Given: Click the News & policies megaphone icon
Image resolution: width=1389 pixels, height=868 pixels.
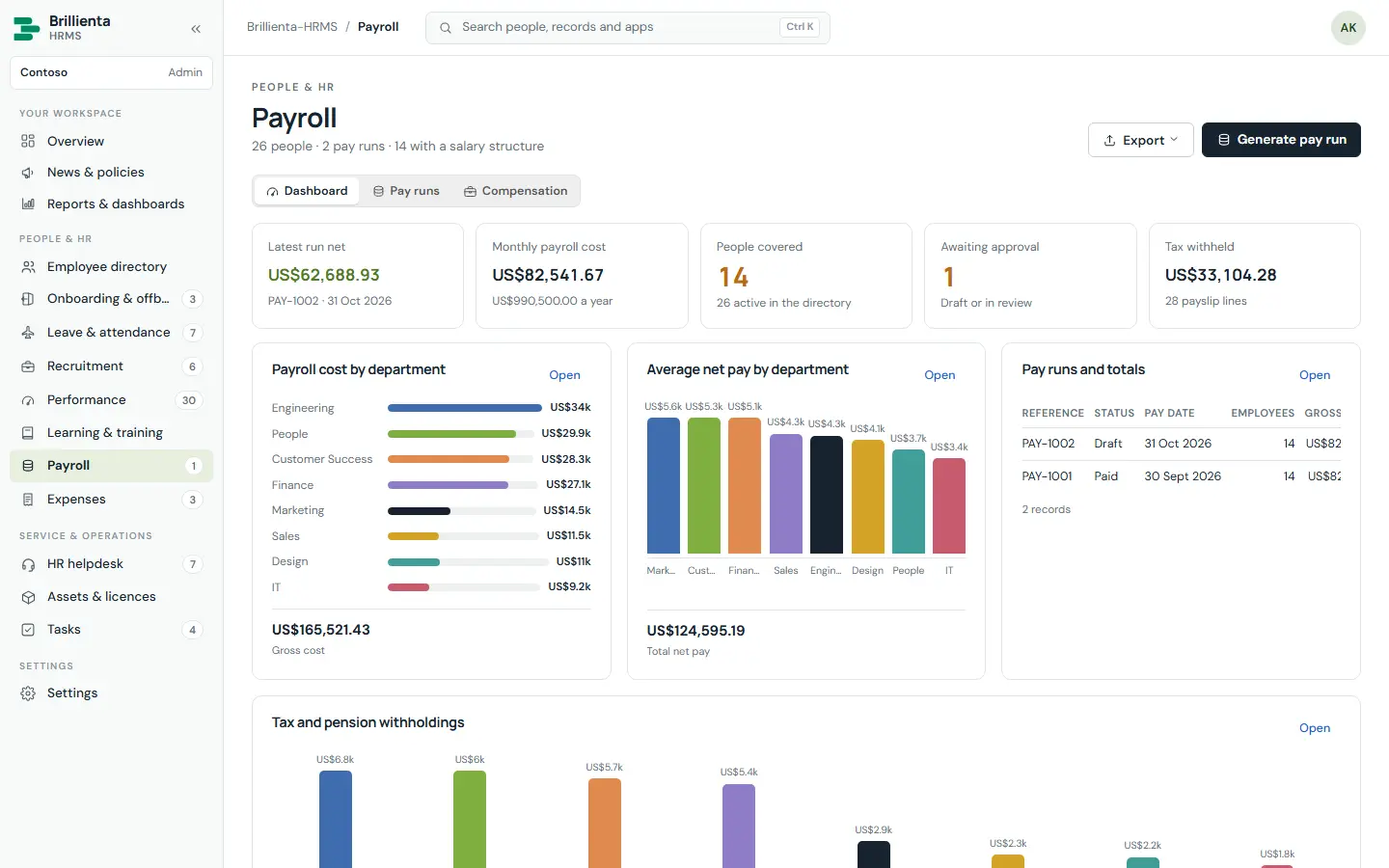Looking at the screenshot, I should coord(28,173).
